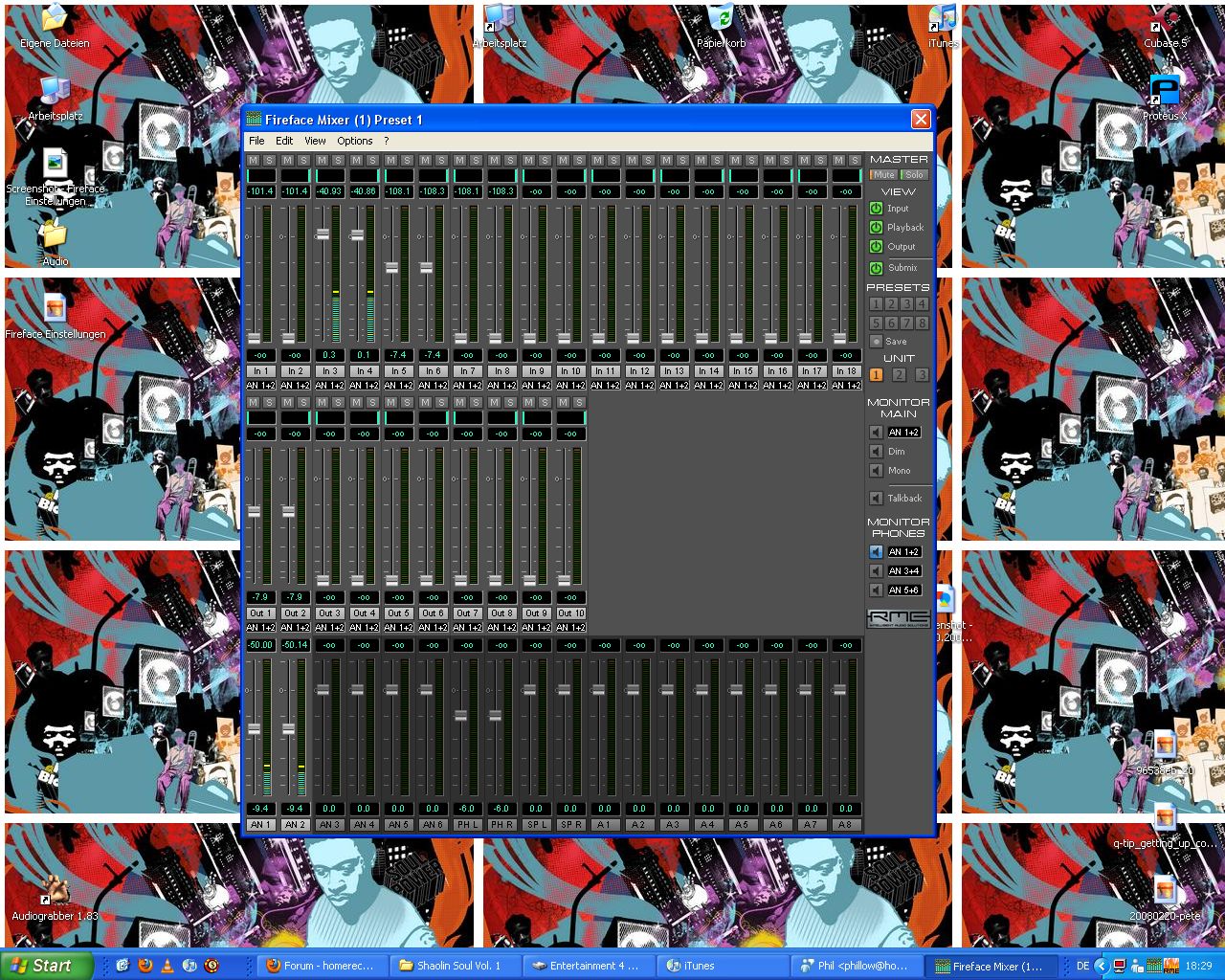
Task: Toggle the Master Mute button
Action: [x=883, y=175]
